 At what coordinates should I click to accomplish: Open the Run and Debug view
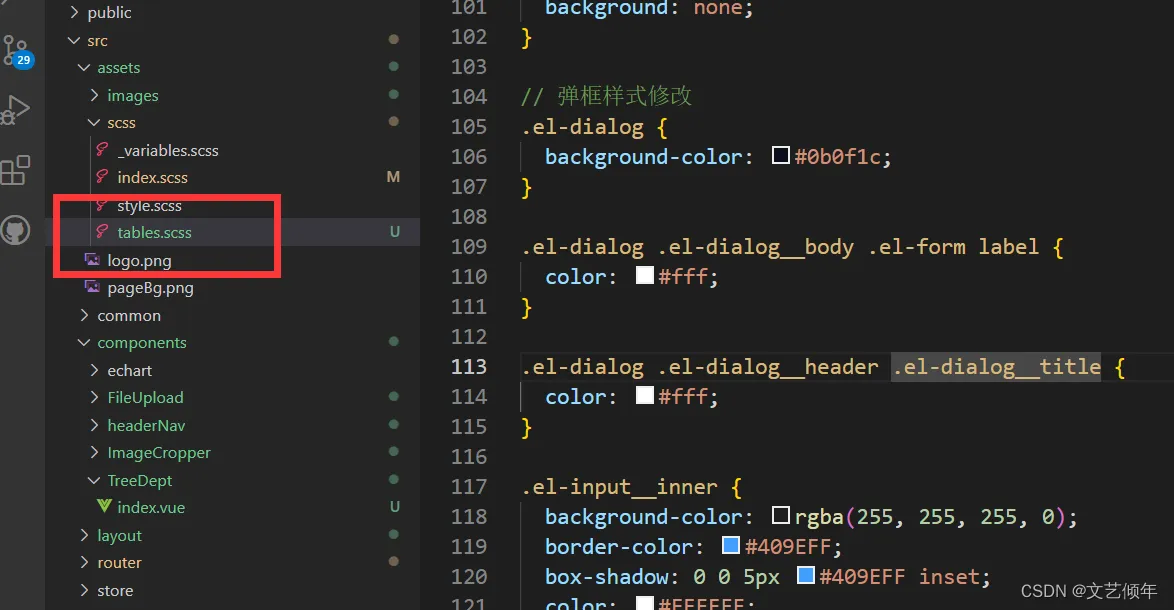[x=15, y=109]
